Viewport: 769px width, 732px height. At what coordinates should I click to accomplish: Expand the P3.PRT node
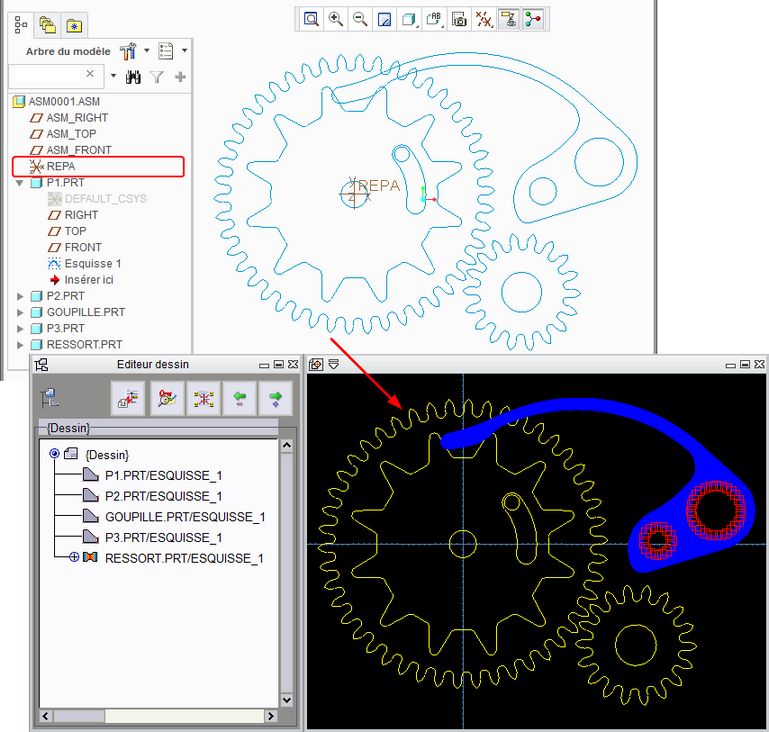[x=20, y=328]
